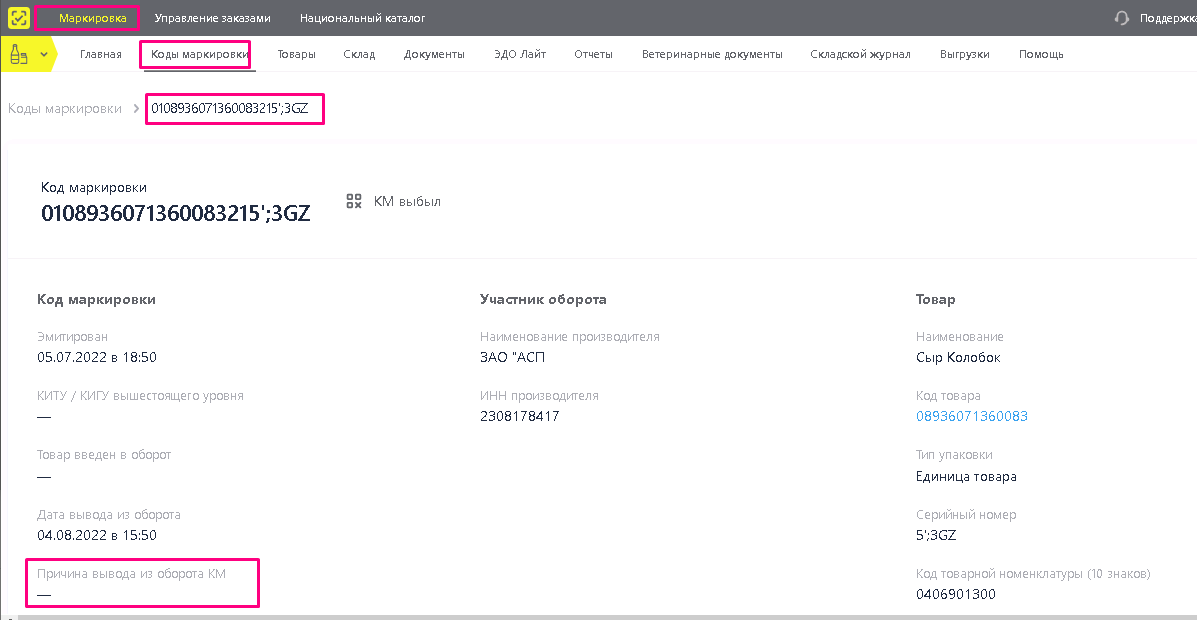The width and height of the screenshot is (1197, 620).
Task: Open the Документы tab
Action: 434,54
